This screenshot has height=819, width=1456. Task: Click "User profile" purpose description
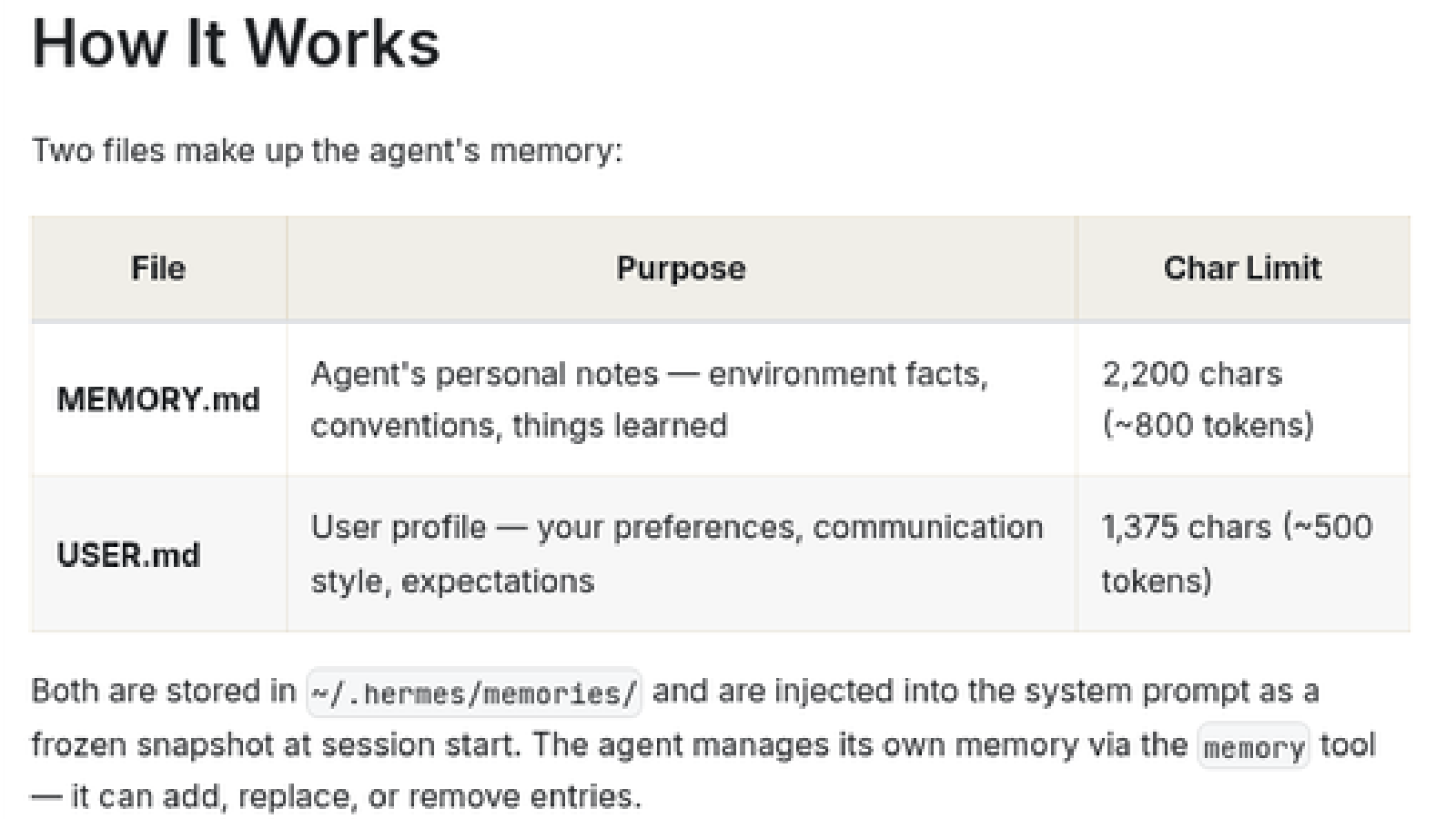coord(399,528)
